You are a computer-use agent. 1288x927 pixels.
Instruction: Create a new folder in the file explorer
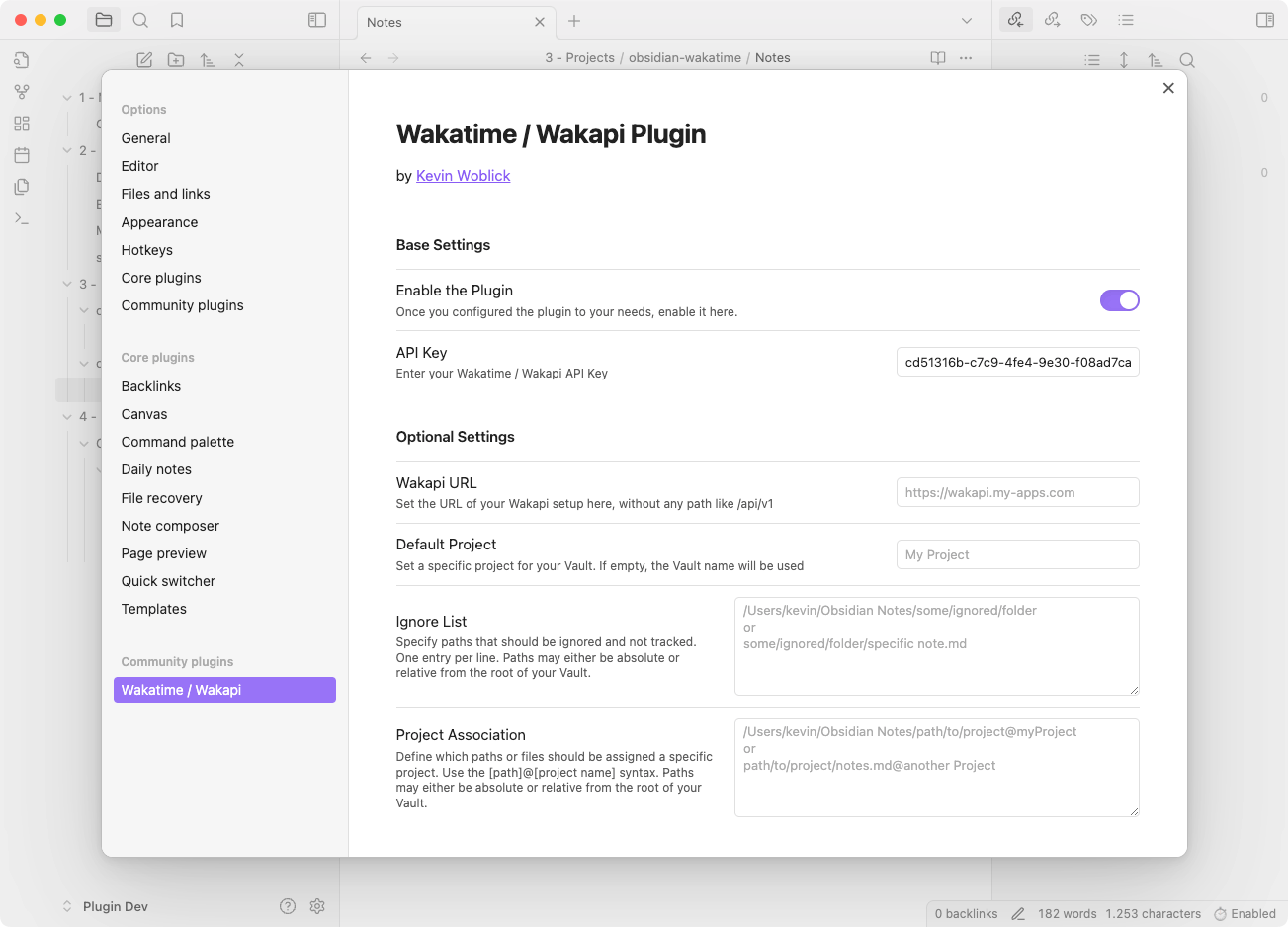(x=176, y=59)
